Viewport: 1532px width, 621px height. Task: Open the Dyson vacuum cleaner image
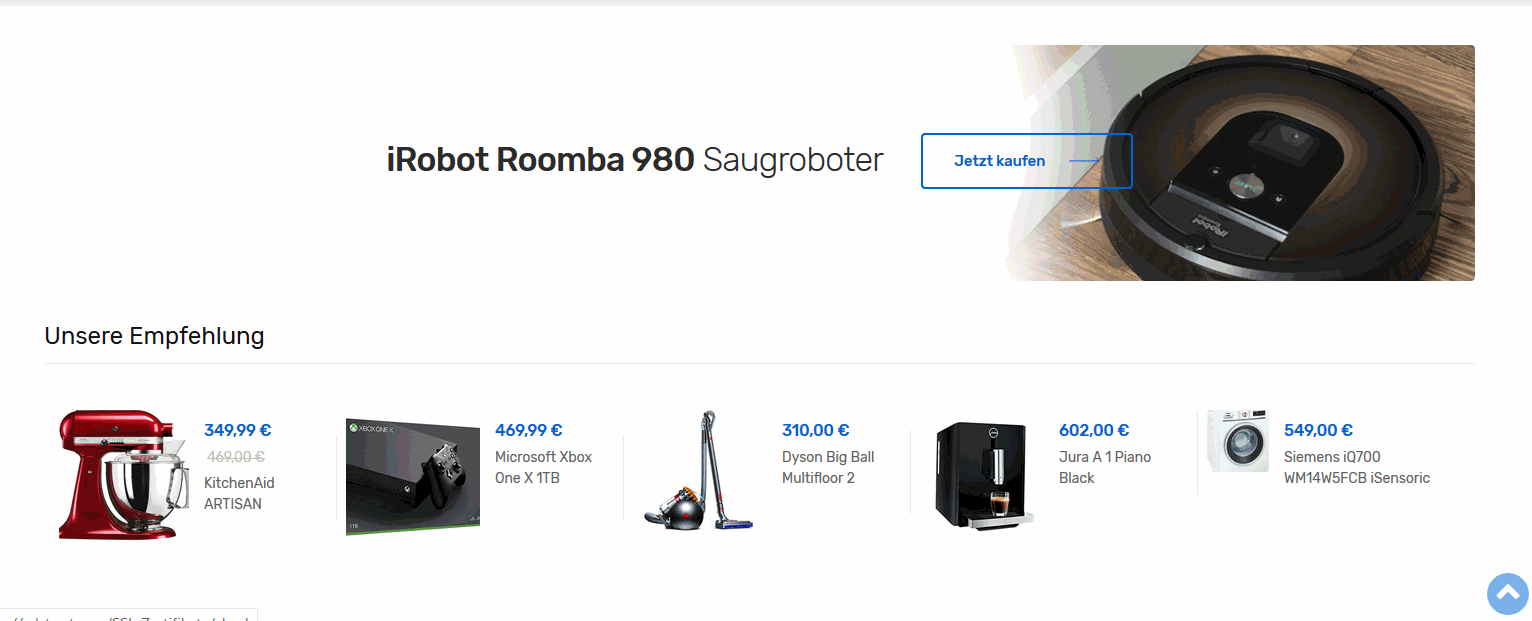(699, 470)
